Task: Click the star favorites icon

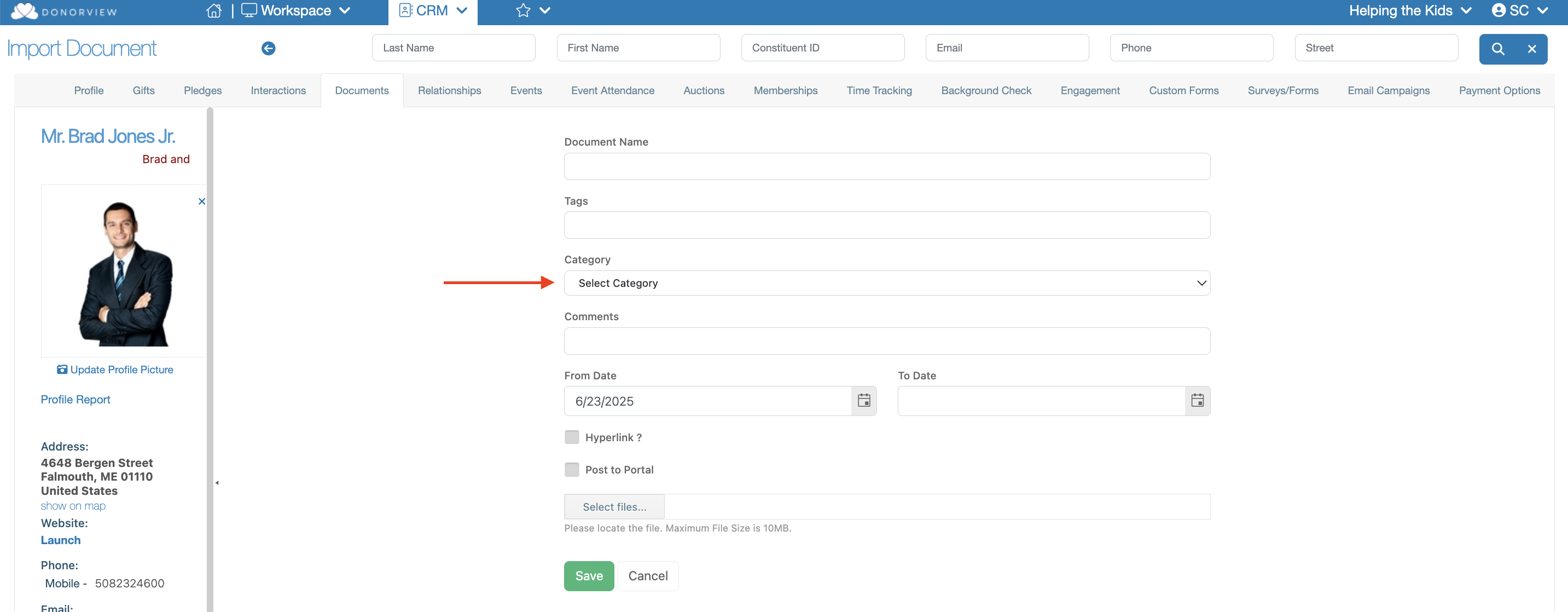Action: point(523,11)
